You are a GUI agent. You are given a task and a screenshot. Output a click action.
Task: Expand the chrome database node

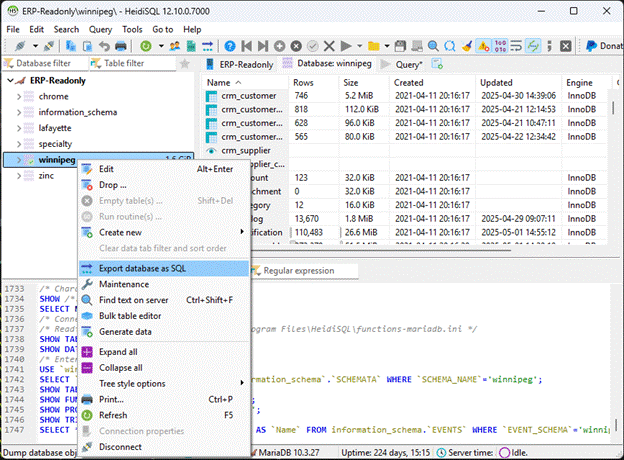(x=19, y=96)
